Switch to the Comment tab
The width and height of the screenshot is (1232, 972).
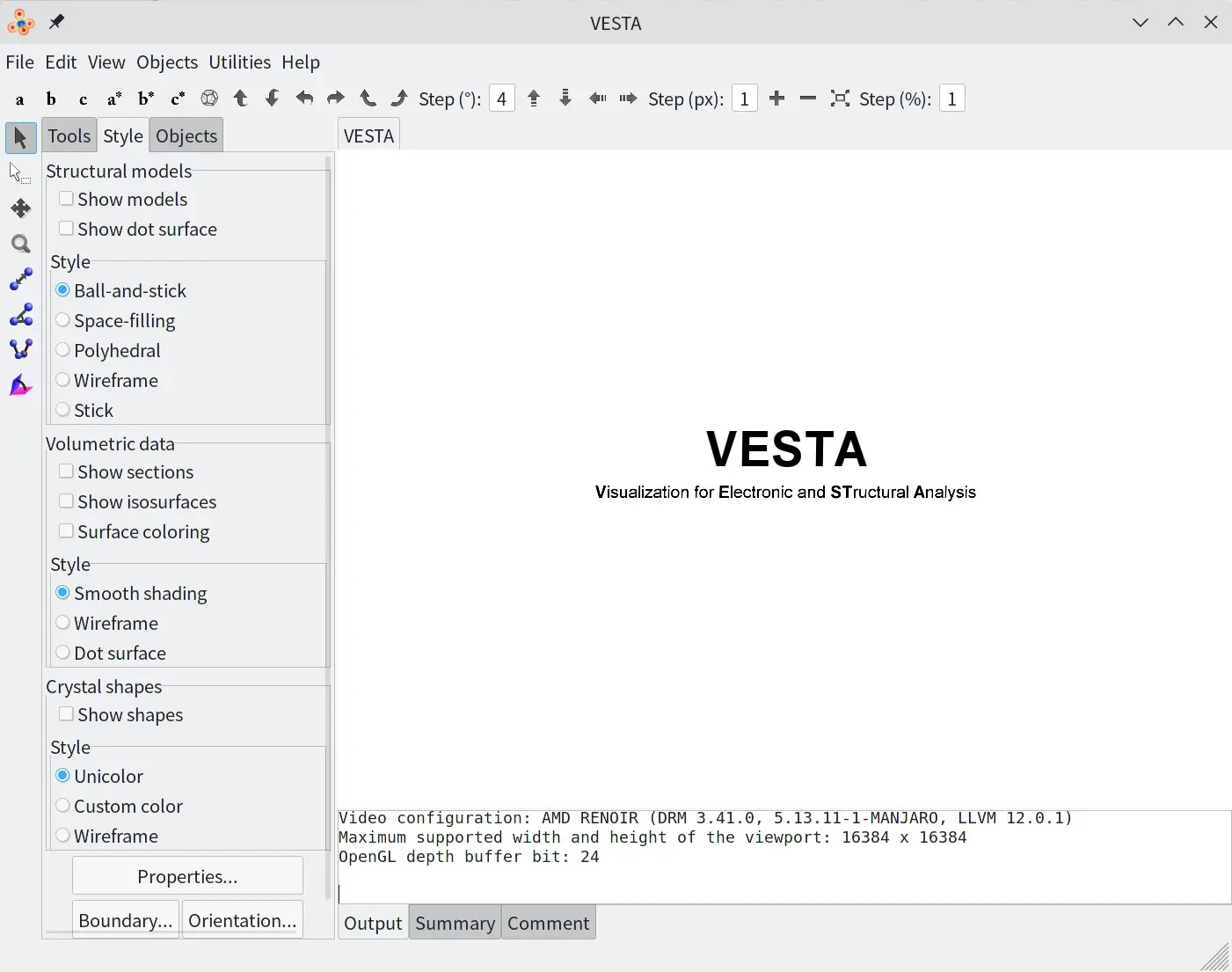tap(548, 923)
